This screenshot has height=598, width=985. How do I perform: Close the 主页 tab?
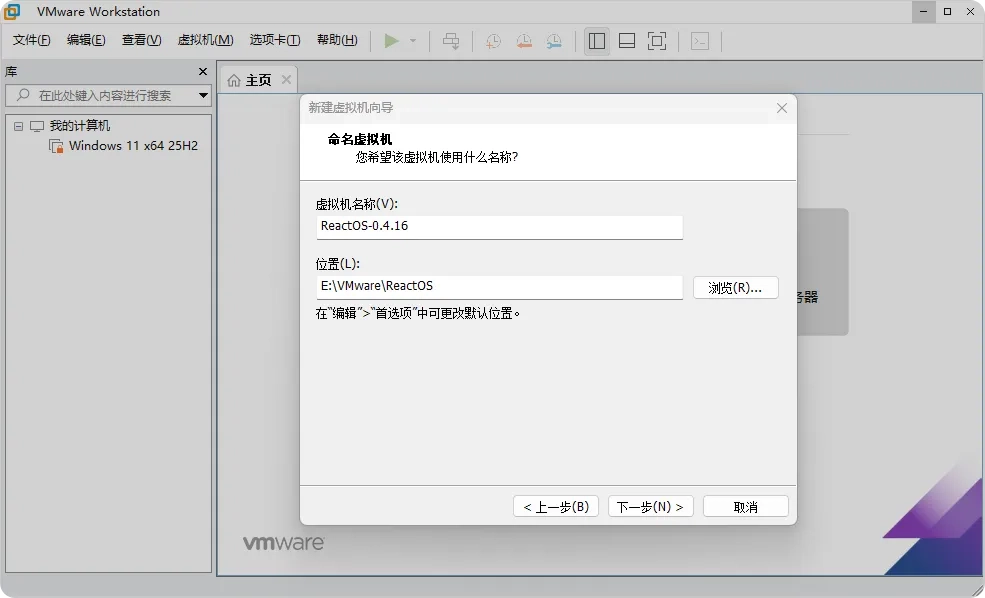click(x=286, y=80)
